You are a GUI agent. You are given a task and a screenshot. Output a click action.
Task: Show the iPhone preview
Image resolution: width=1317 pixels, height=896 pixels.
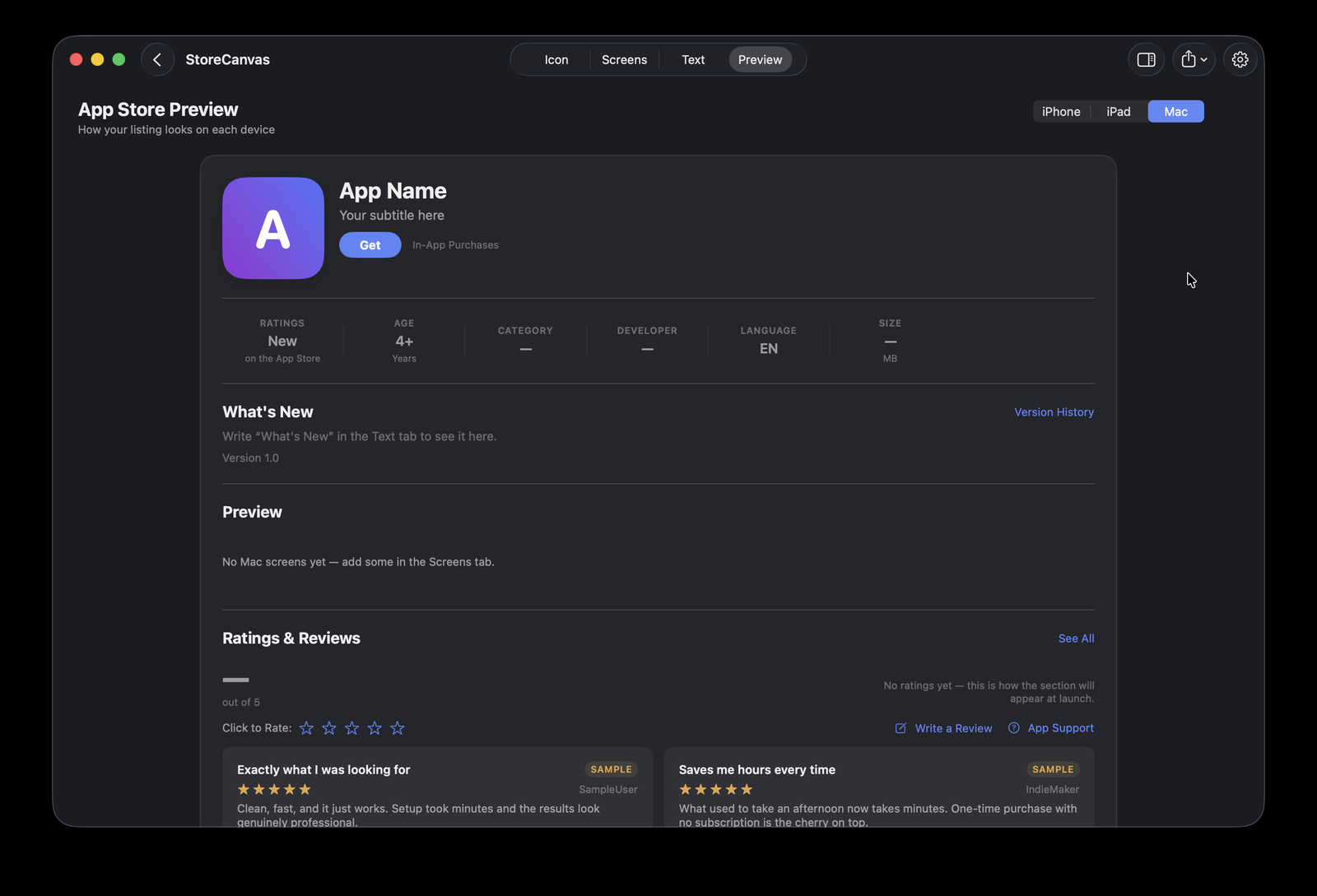(1061, 111)
